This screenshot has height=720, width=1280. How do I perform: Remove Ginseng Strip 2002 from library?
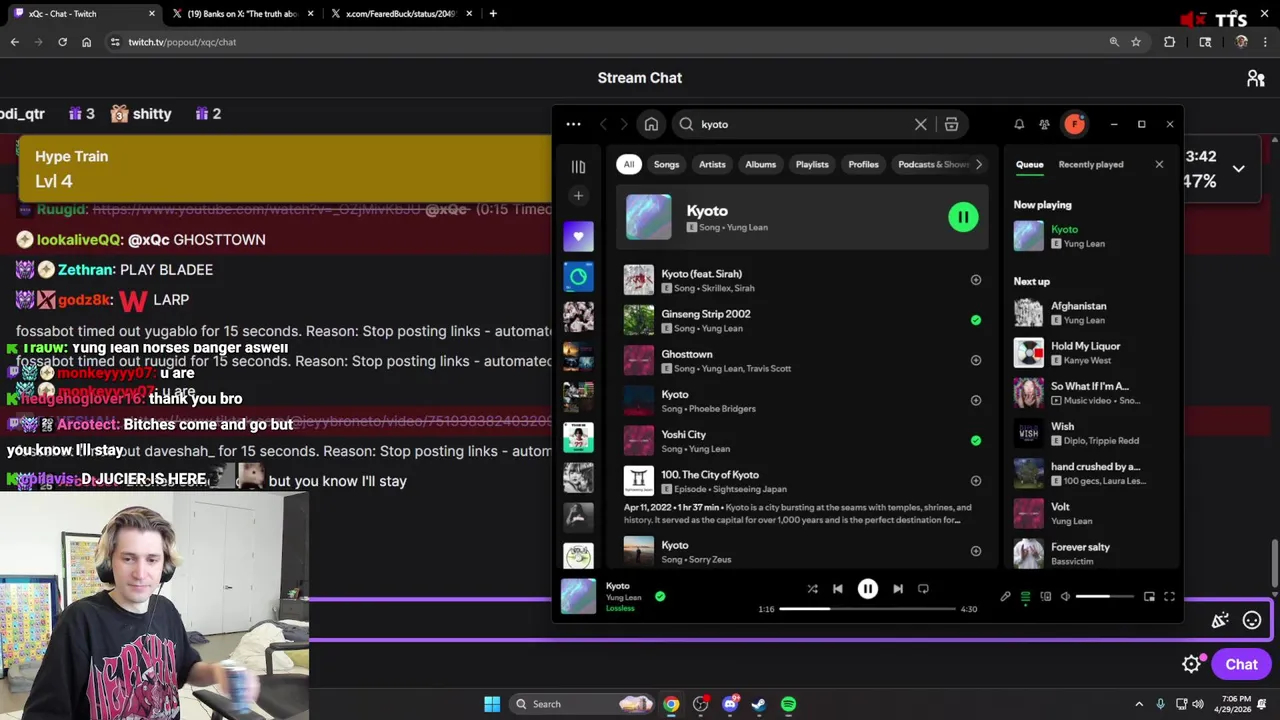pos(976,320)
